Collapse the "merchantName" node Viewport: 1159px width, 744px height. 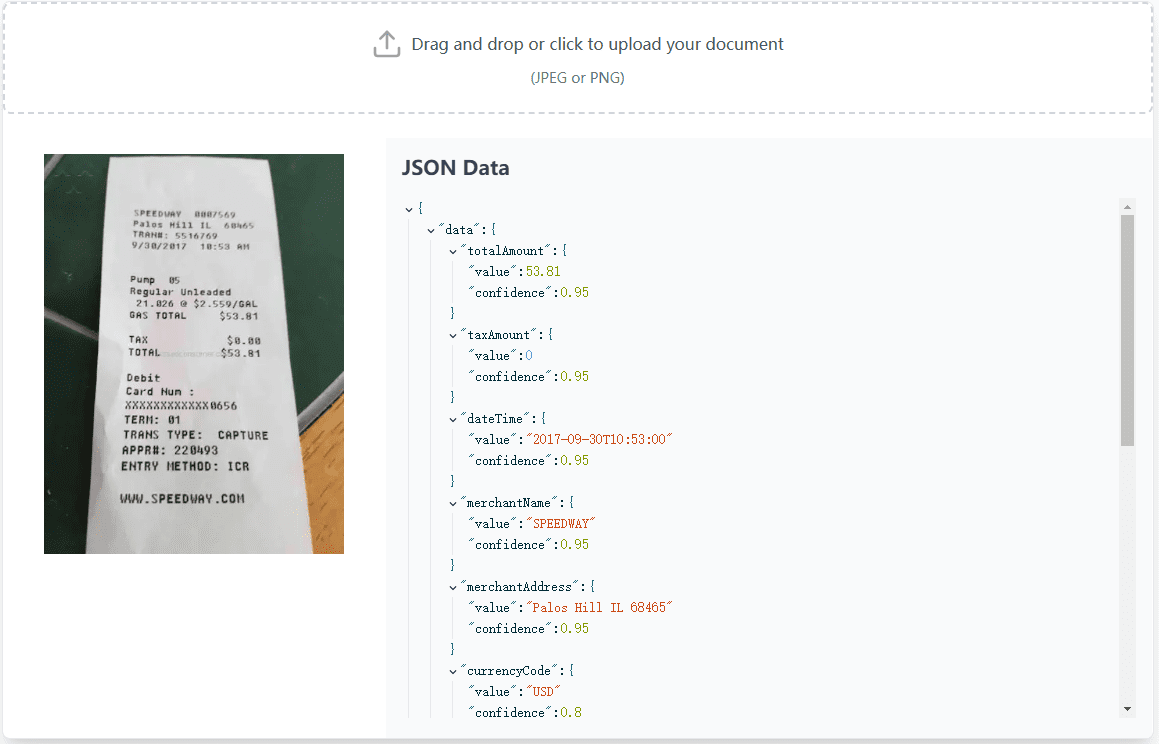(x=453, y=503)
